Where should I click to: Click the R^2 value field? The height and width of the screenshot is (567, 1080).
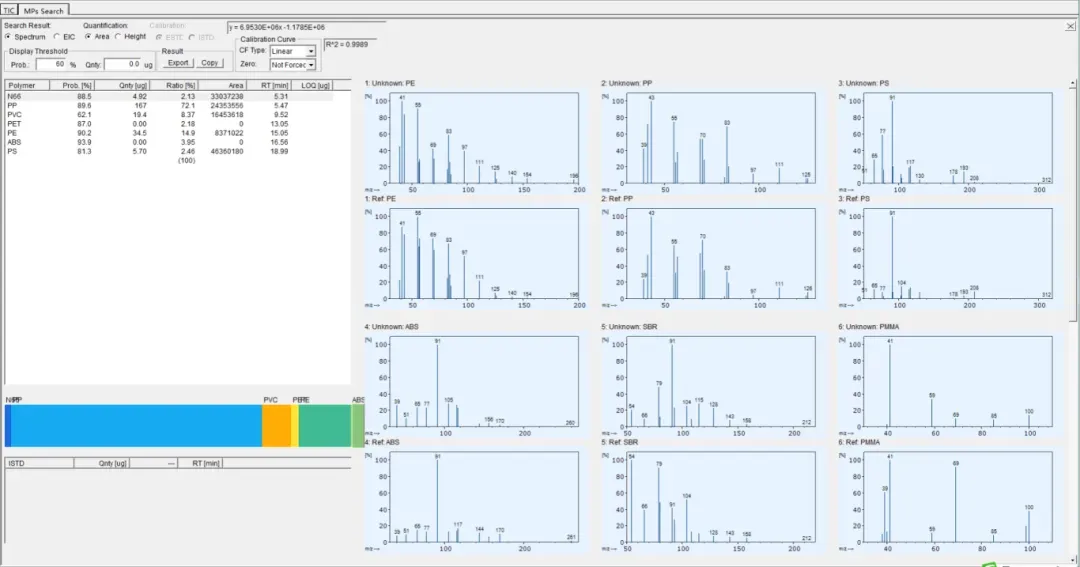[x=350, y=44]
